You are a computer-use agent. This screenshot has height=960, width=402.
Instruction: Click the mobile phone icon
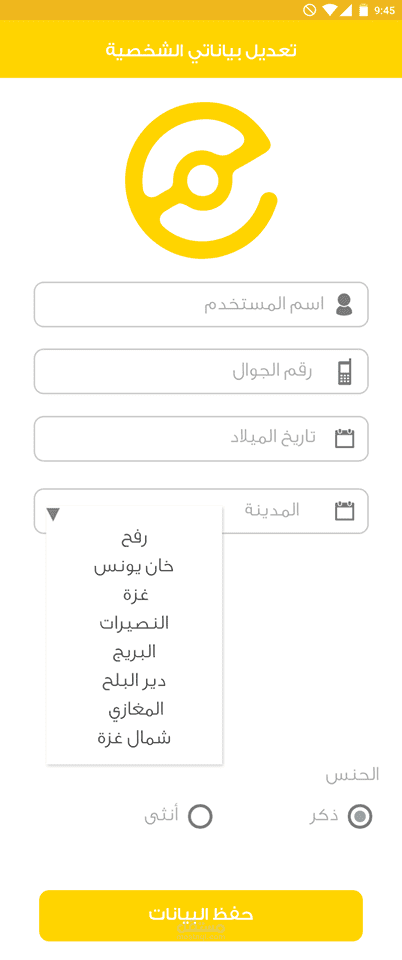click(x=345, y=372)
